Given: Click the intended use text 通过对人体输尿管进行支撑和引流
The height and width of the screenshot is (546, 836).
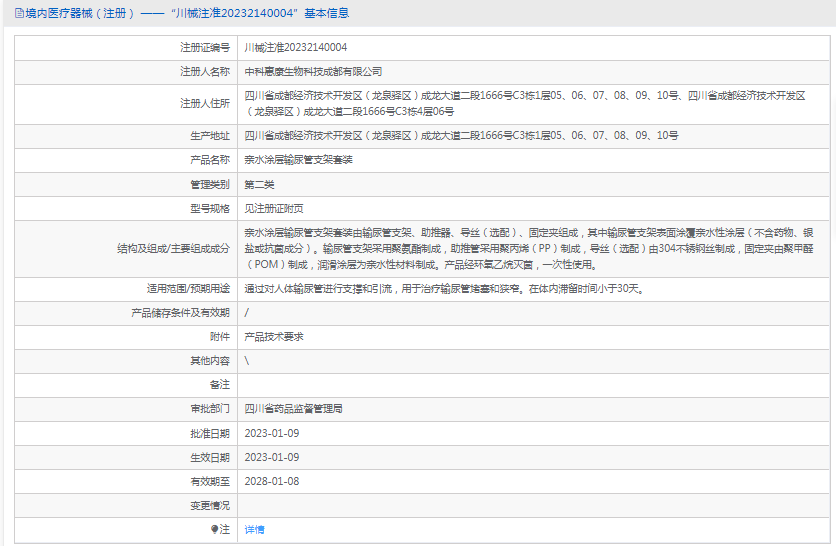Looking at the screenshot, I should 318,289.
